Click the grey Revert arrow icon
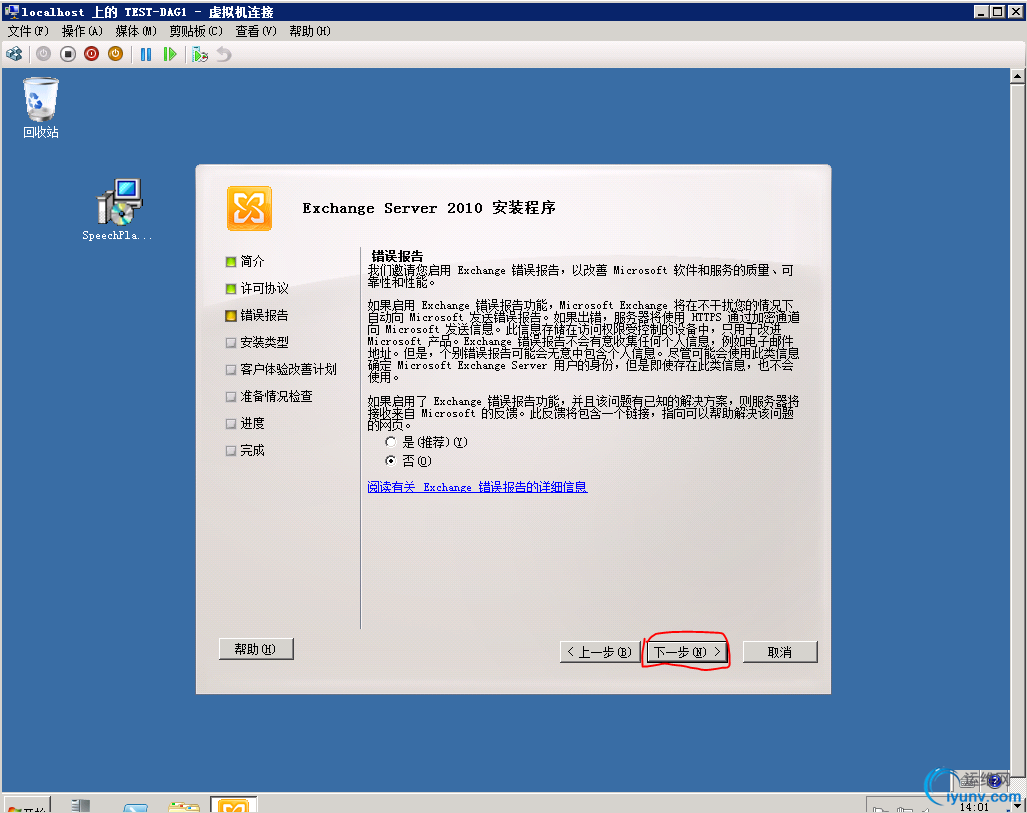Viewport: 1027px width, 813px height. click(224, 54)
